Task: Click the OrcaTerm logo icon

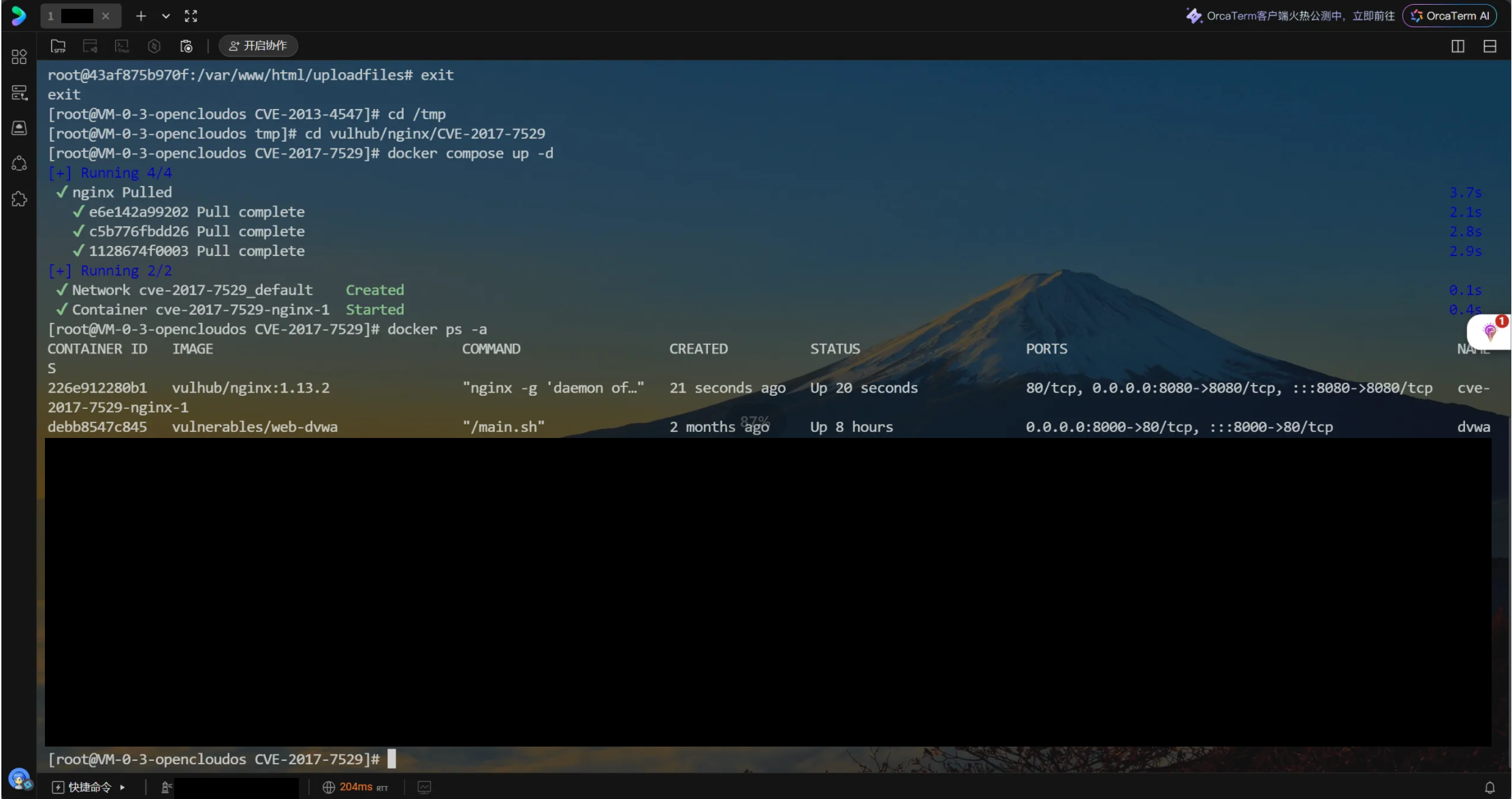Action: (x=18, y=16)
